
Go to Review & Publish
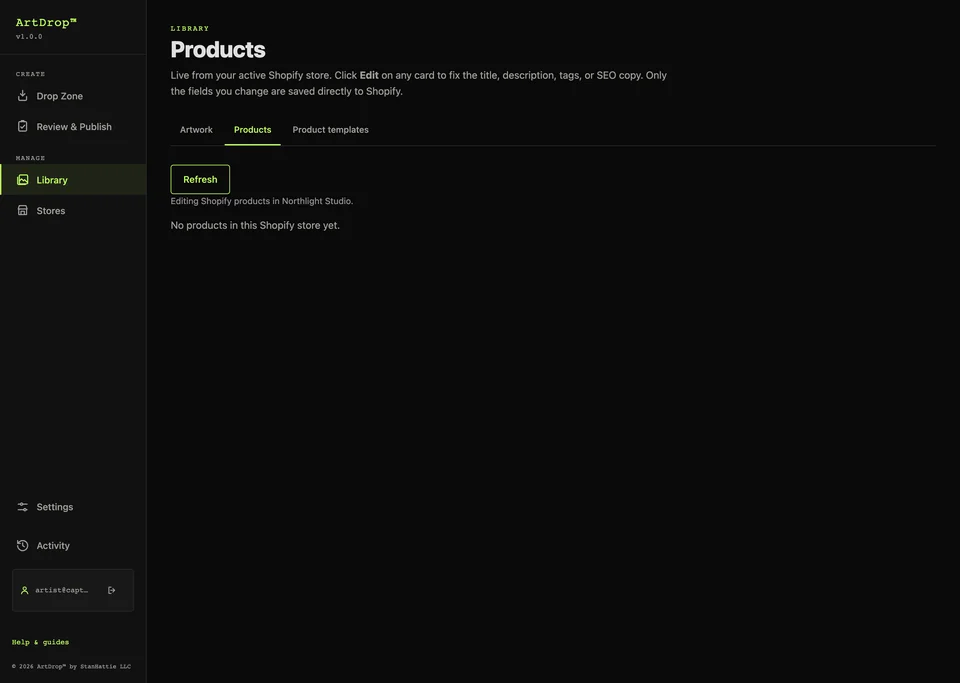click(x=73, y=126)
